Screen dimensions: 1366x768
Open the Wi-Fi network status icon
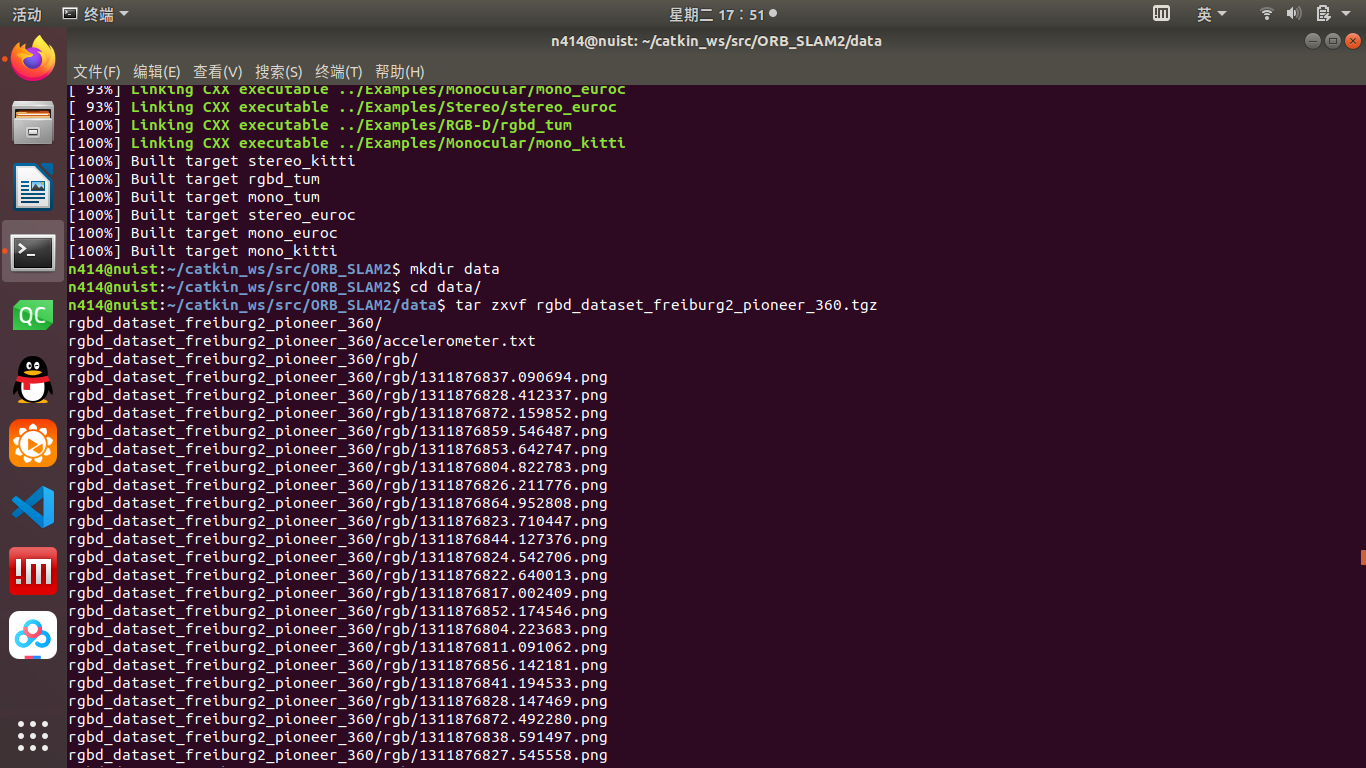(x=1267, y=14)
